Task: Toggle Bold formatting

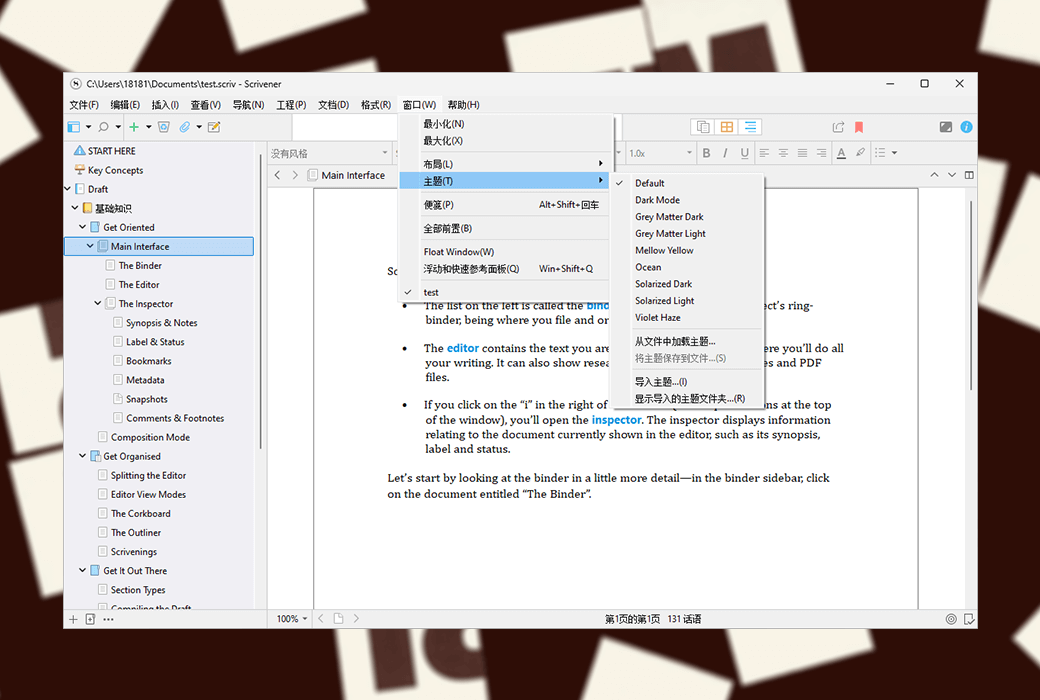Action: [706, 153]
